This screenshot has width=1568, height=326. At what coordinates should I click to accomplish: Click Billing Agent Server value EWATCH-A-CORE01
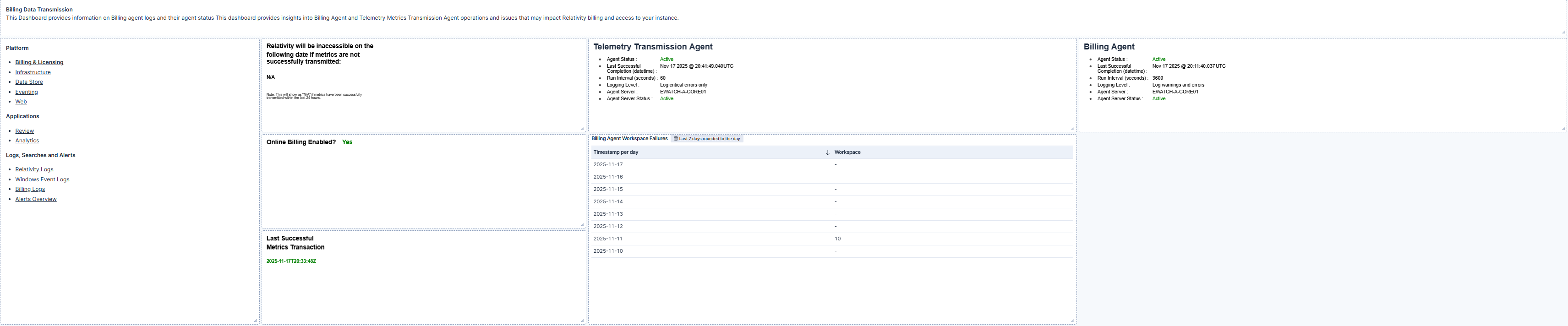[1175, 92]
